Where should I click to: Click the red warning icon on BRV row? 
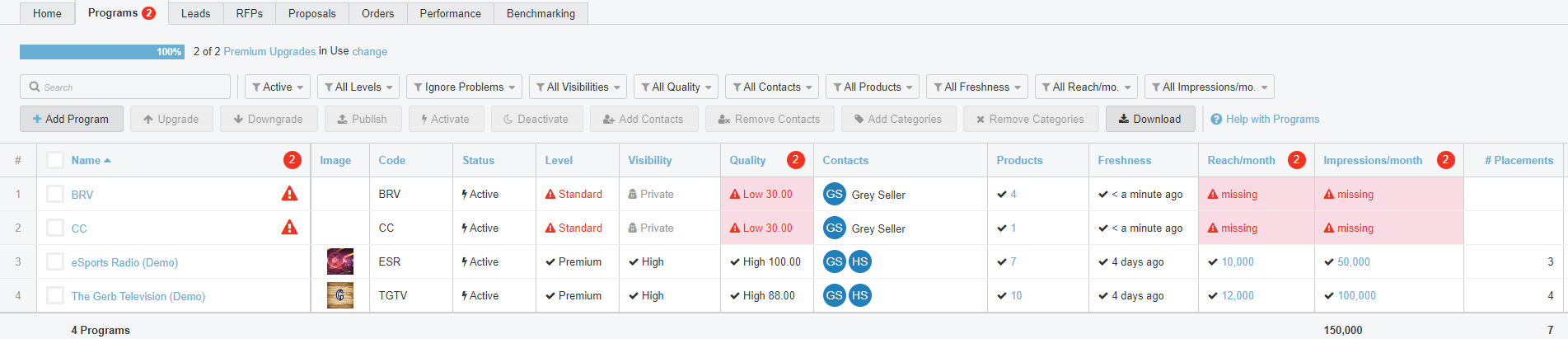[x=289, y=194]
